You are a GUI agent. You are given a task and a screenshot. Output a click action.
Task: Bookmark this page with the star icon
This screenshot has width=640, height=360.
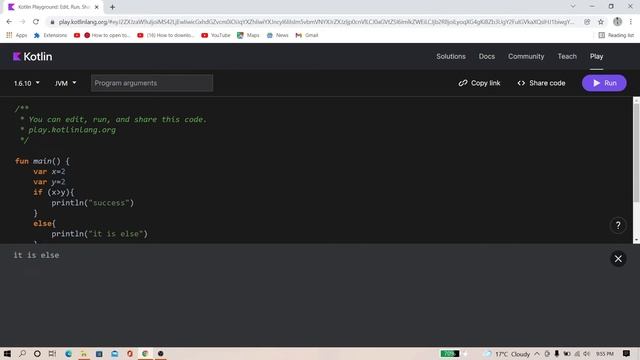600,22
